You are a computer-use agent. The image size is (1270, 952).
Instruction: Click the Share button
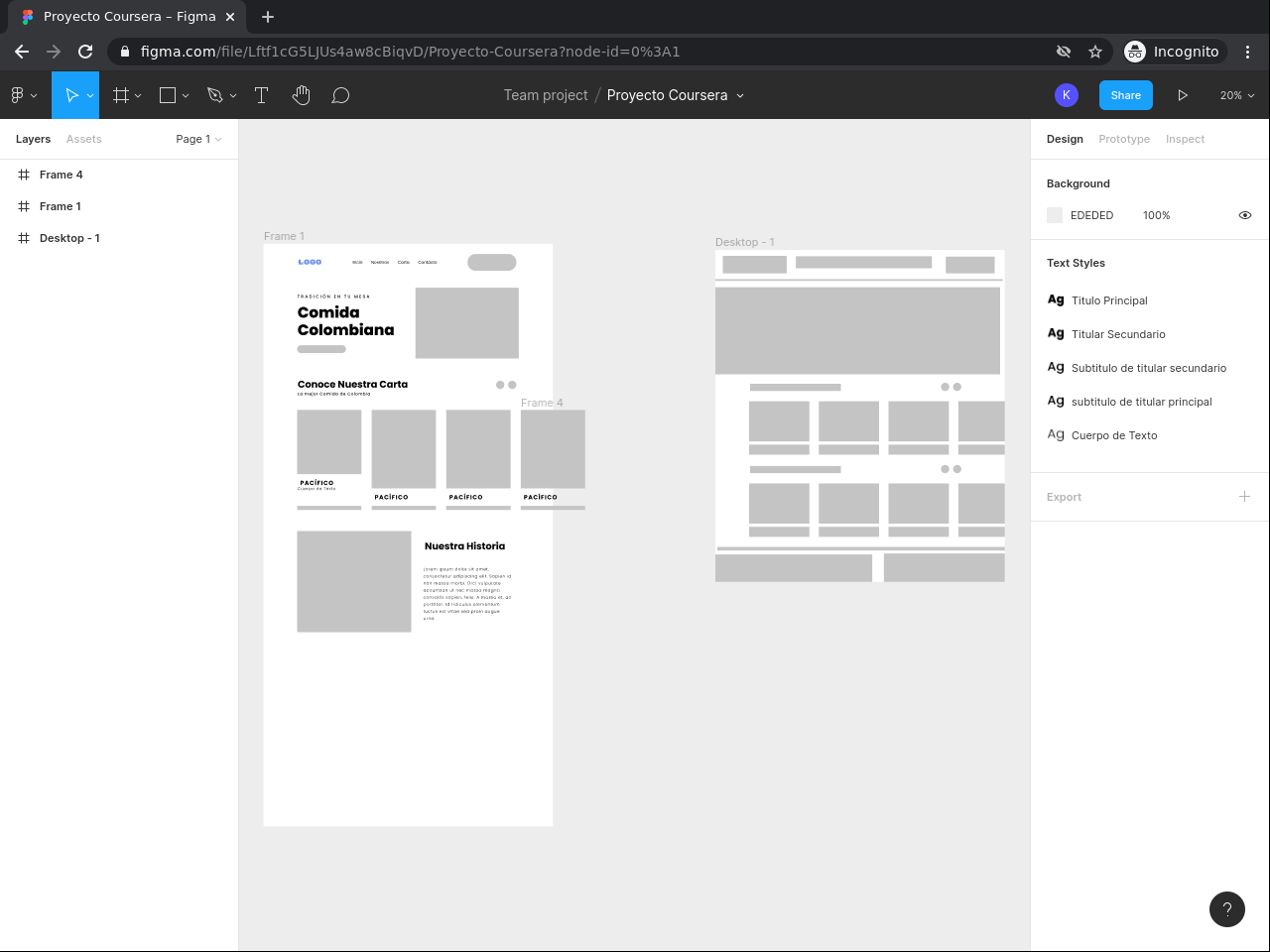coord(1125,95)
